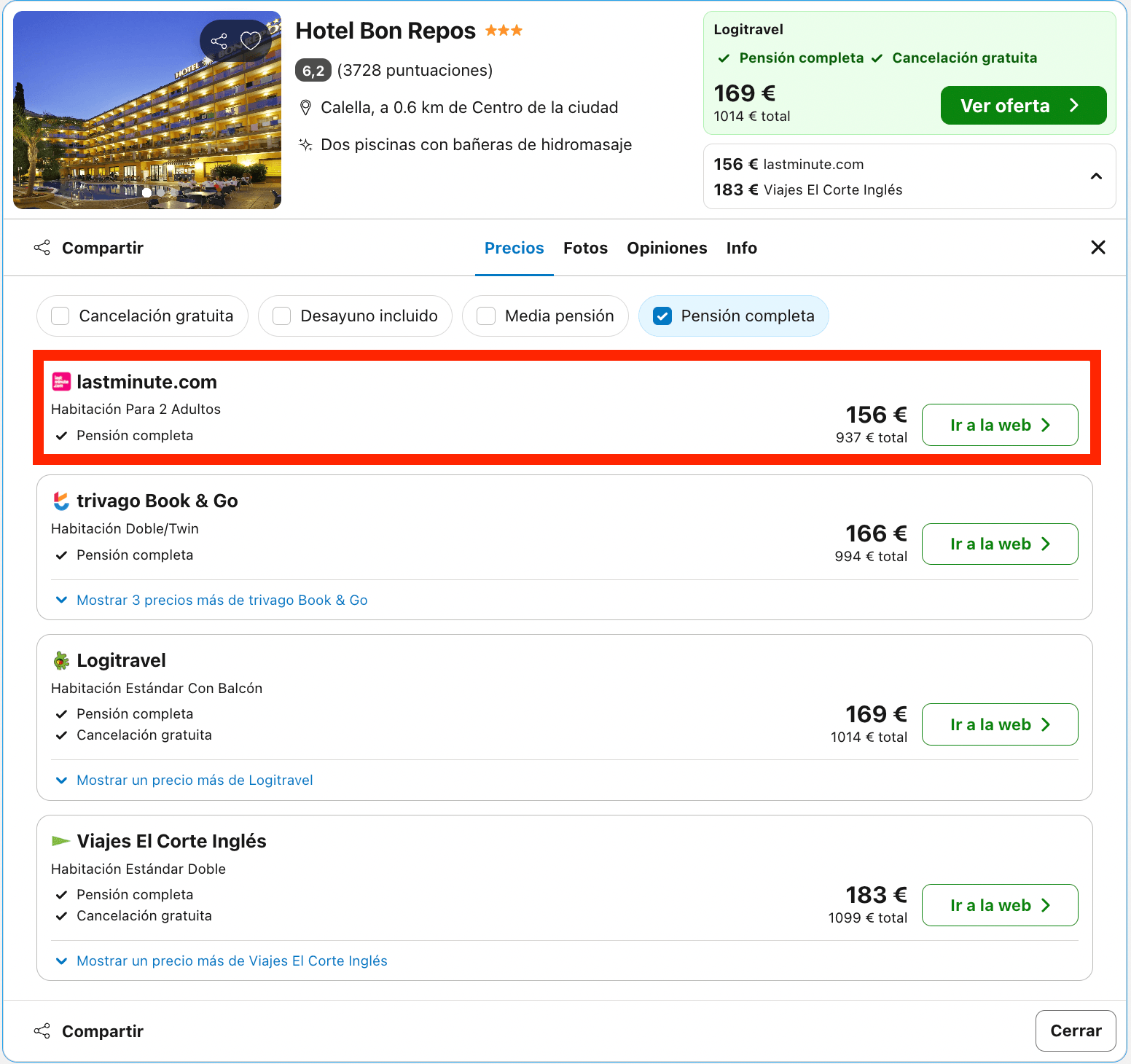Click Habitación Estándar Con Balcón text
1131x1064 pixels.
coord(157,688)
